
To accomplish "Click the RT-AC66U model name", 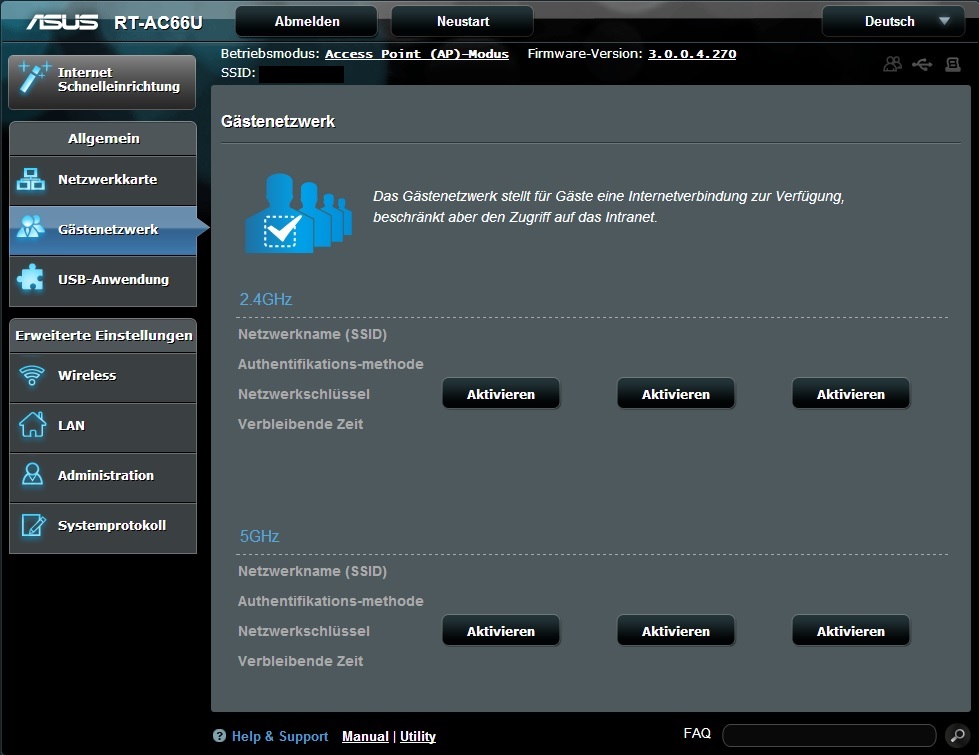I will click(x=158, y=22).
